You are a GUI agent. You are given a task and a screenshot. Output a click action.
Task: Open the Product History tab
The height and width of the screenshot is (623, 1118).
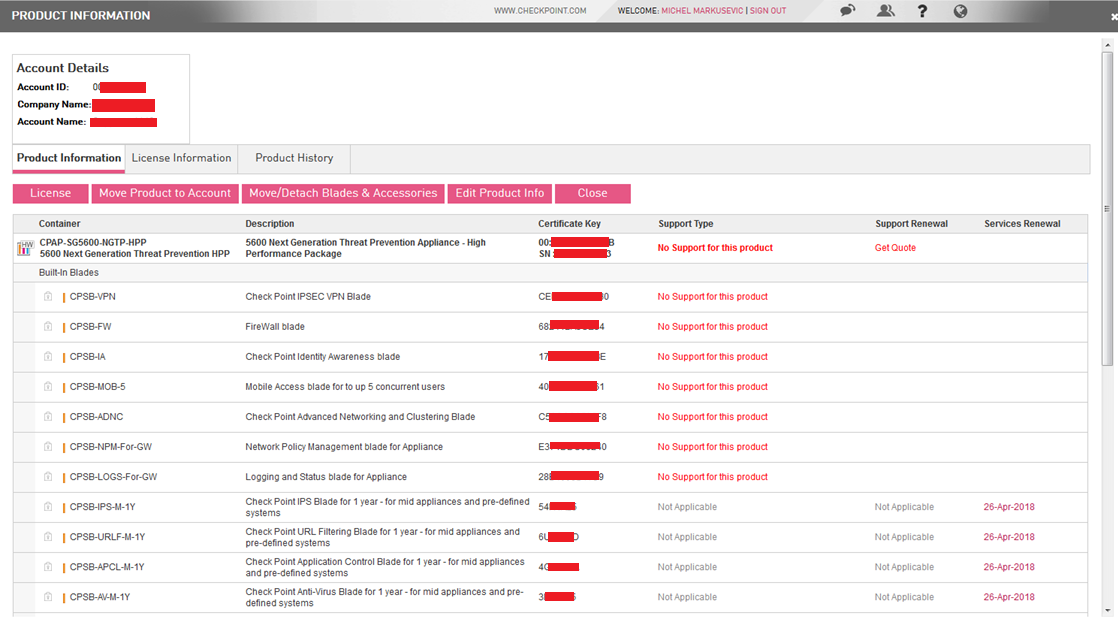click(x=294, y=158)
